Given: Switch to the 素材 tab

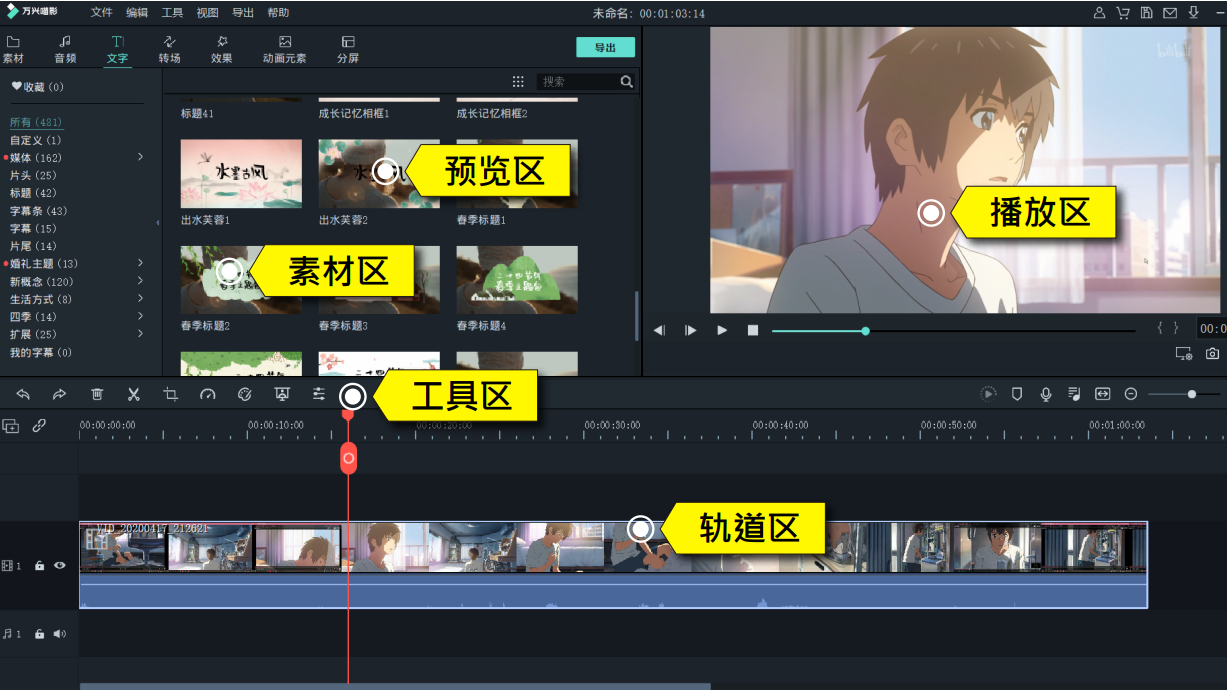Looking at the screenshot, I should click(14, 49).
